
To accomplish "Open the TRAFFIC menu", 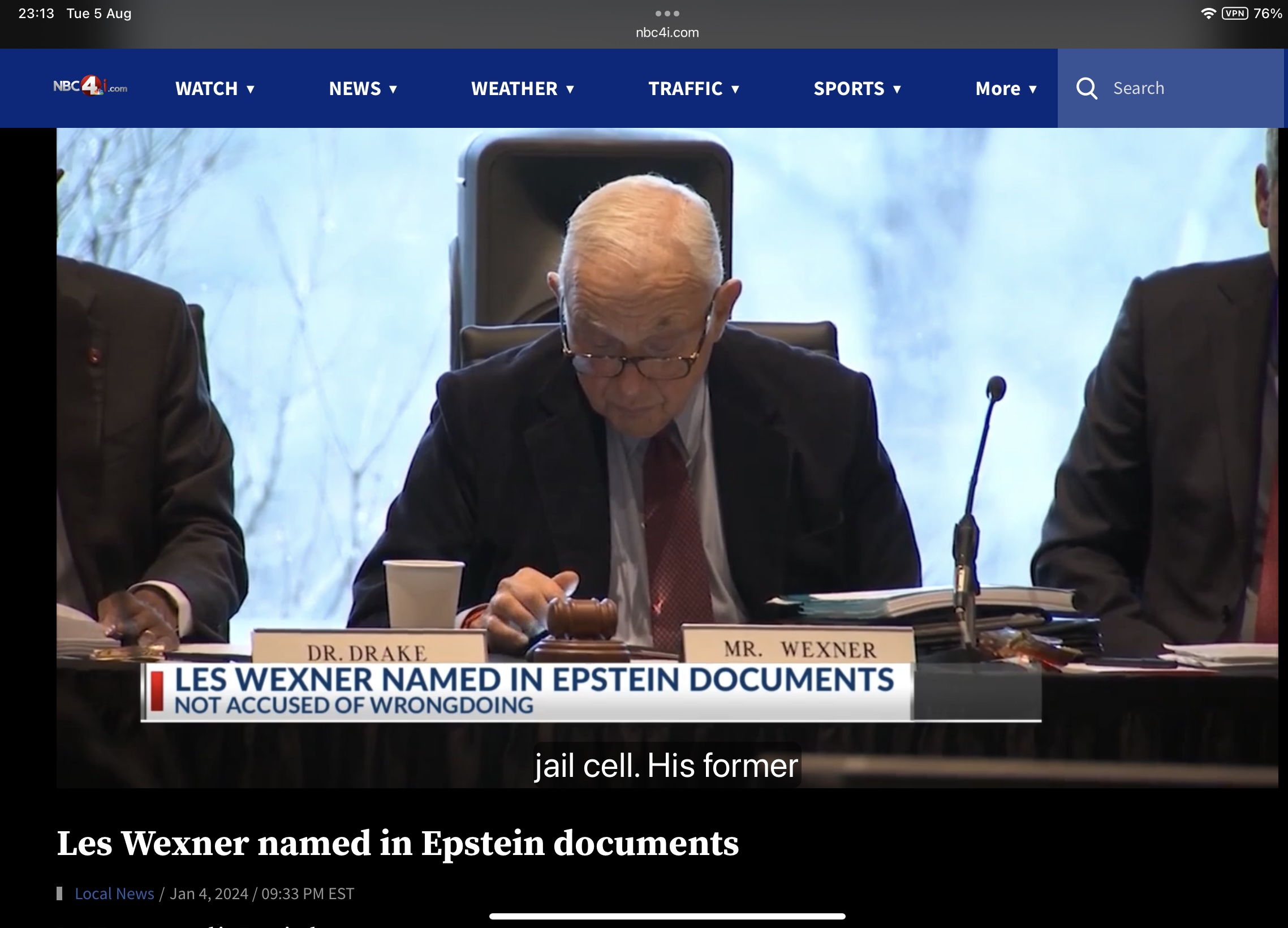I will point(686,89).
